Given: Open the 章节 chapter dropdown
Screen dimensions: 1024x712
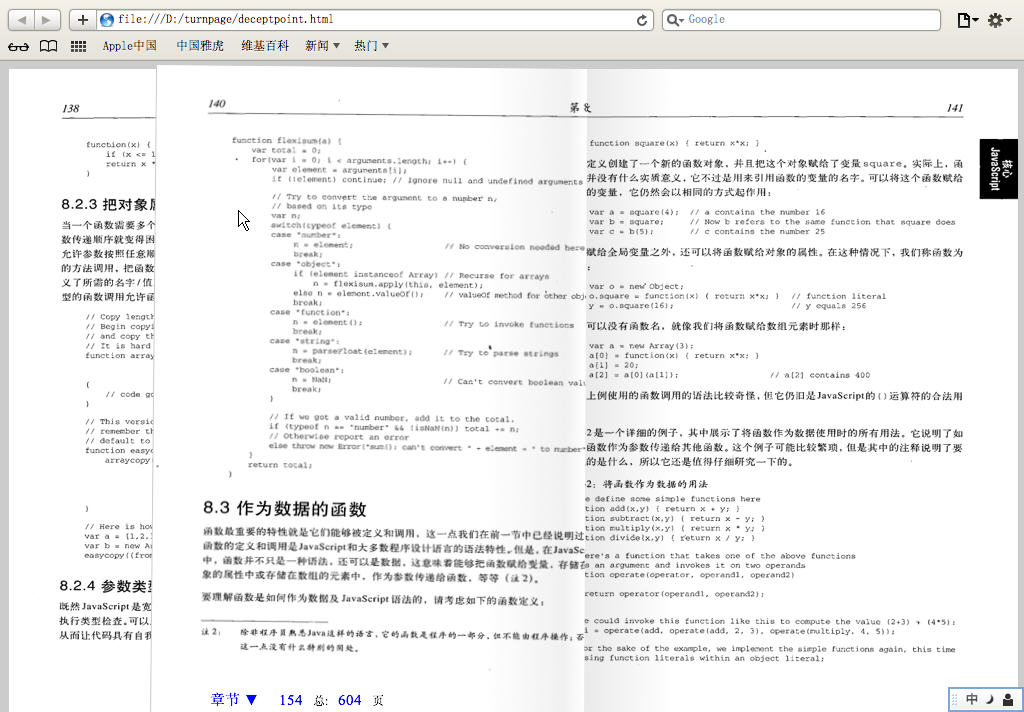Looking at the screenshot, I should click(x=234, y=700).
